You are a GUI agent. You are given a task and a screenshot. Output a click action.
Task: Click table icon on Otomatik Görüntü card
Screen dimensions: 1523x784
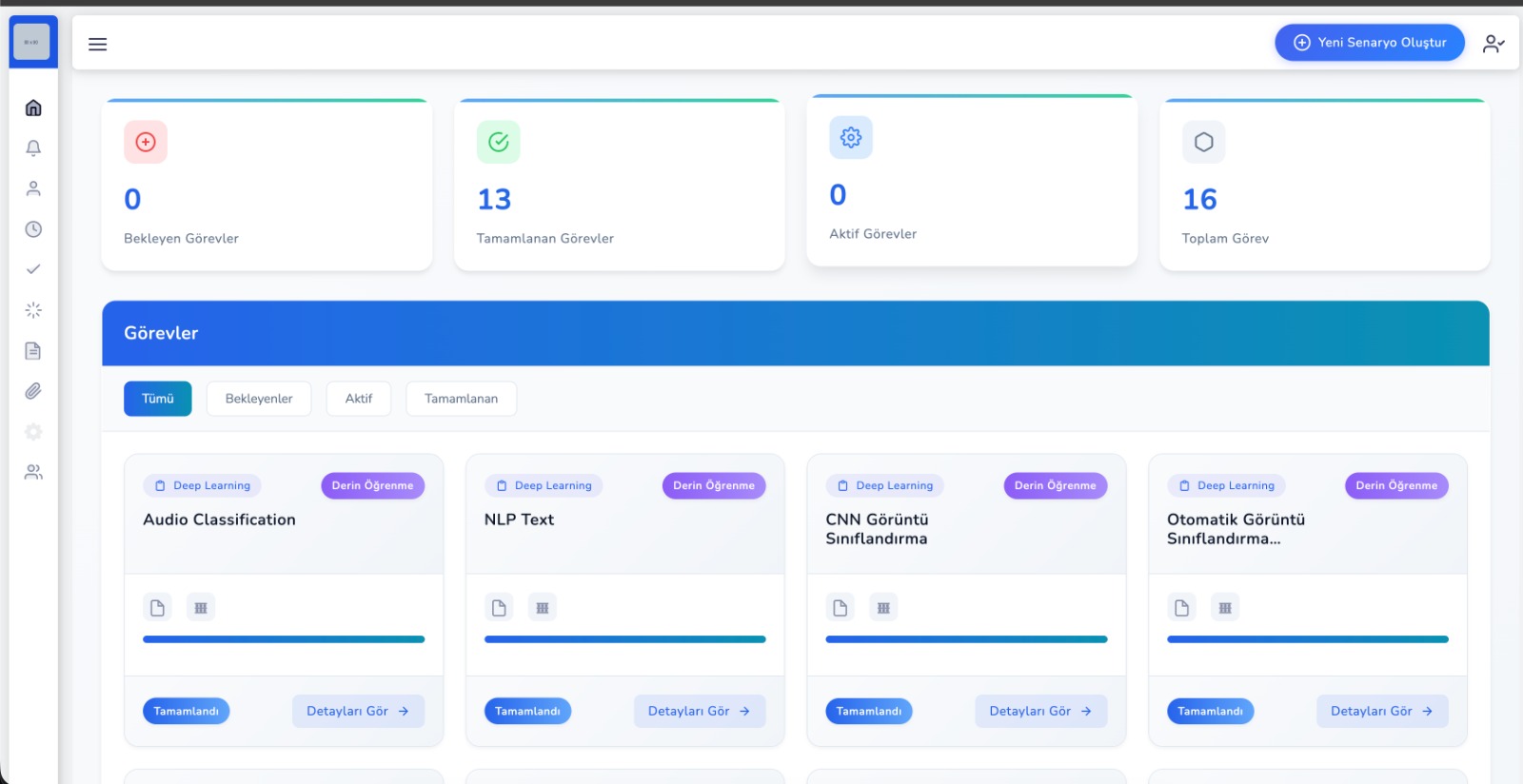(x=1225, y=608)
